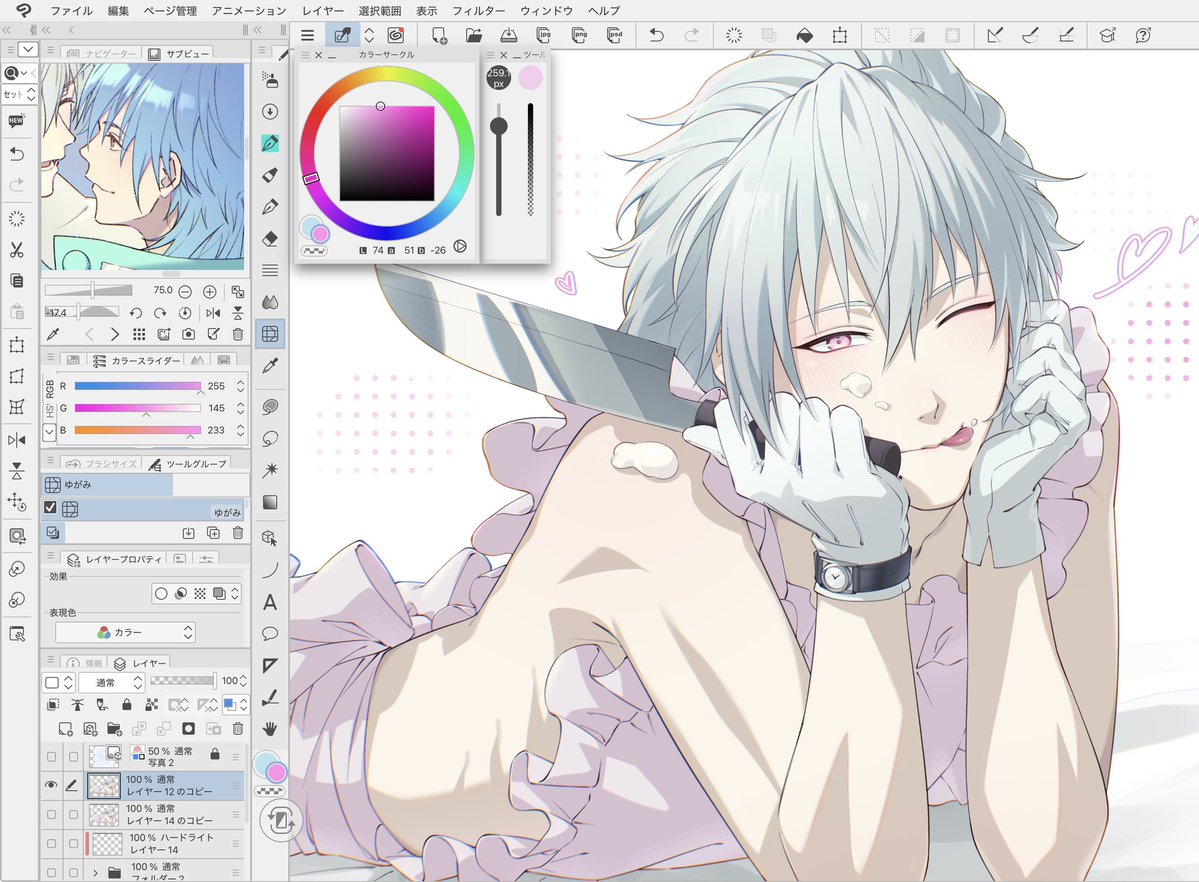
Task: Select the ゆがみ tool group entry
Action: [107, 484]
